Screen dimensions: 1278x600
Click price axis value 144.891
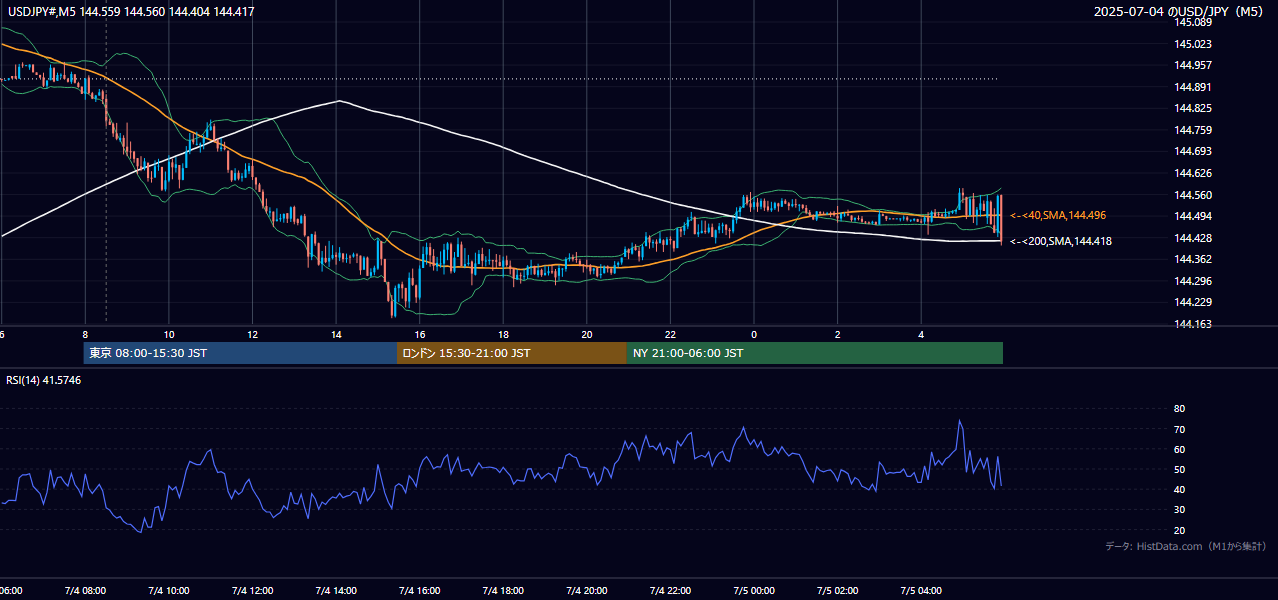click(1192, 87)
